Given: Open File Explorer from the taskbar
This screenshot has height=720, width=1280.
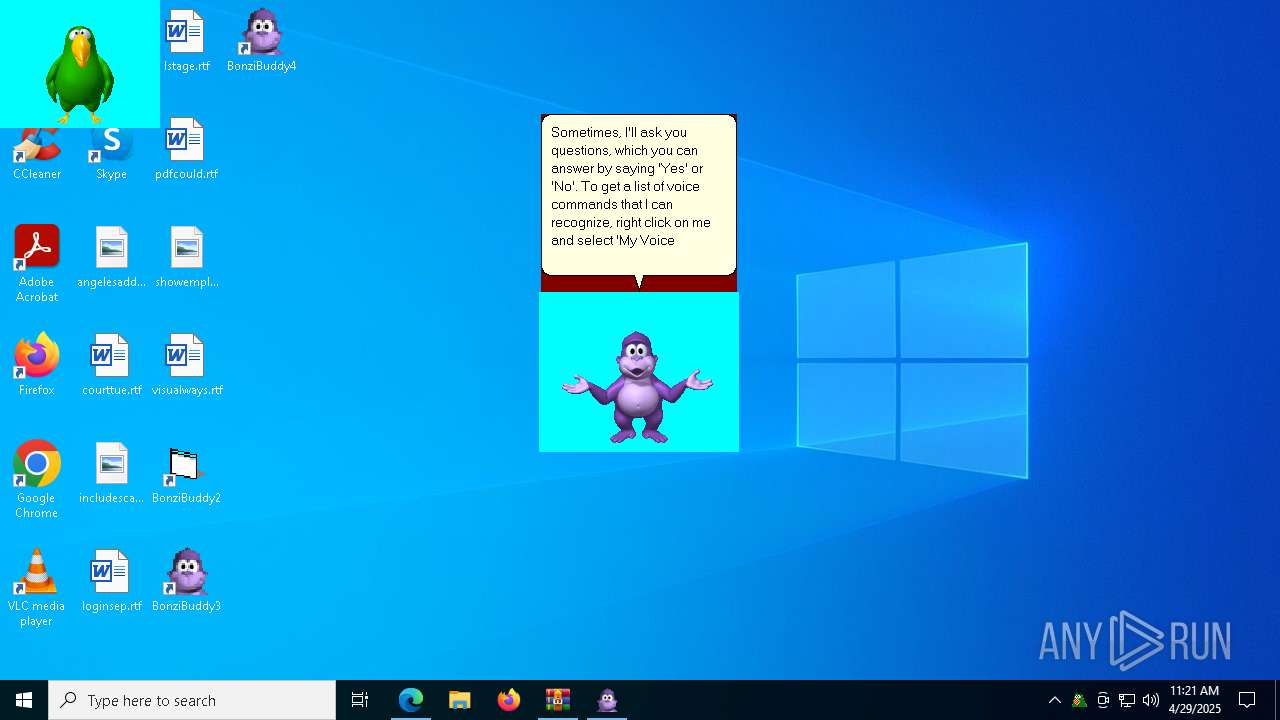Looking at the screenshot, I should click(x=460, y=700).
